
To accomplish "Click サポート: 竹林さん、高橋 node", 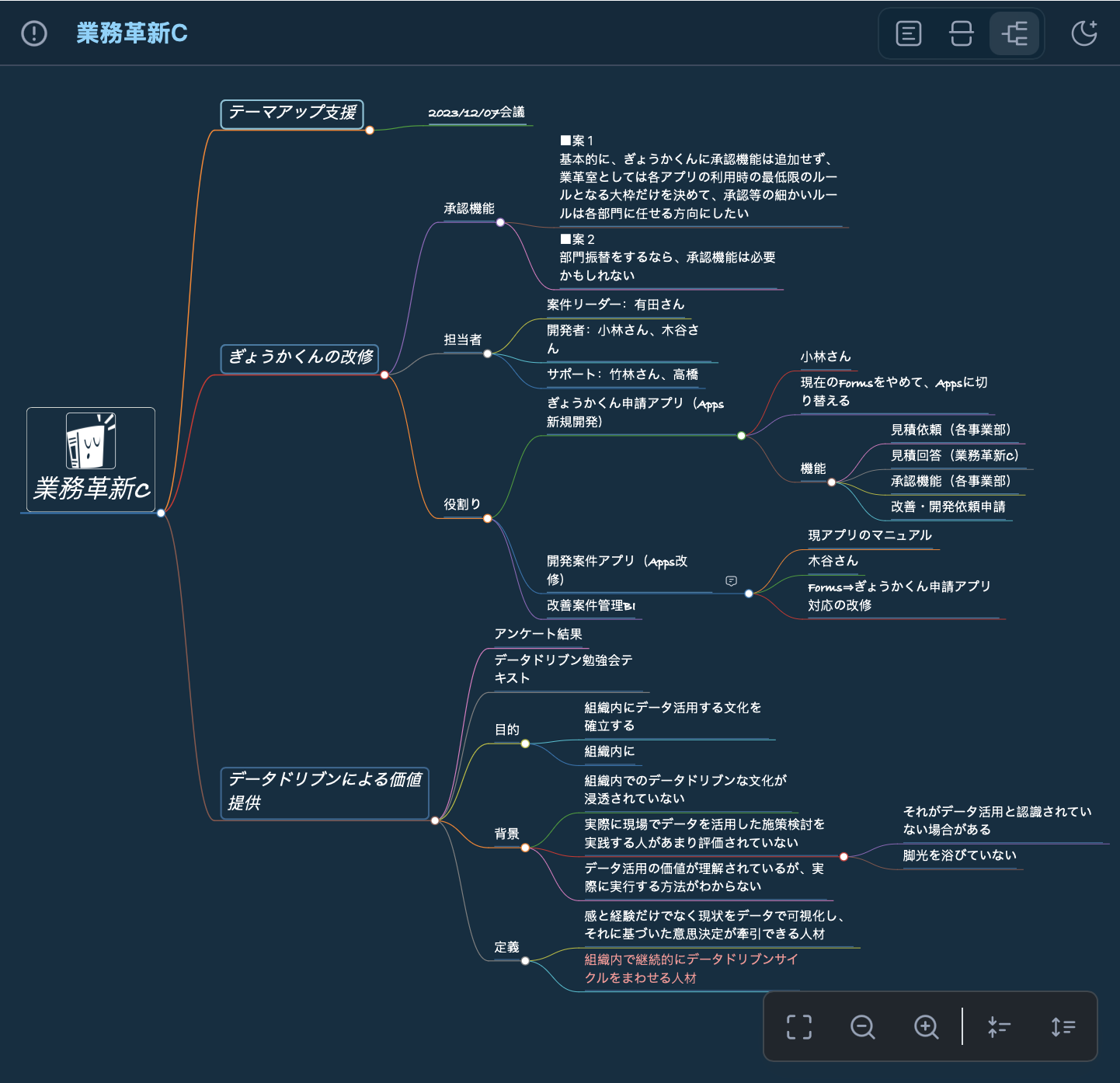I will coord(622,374).
